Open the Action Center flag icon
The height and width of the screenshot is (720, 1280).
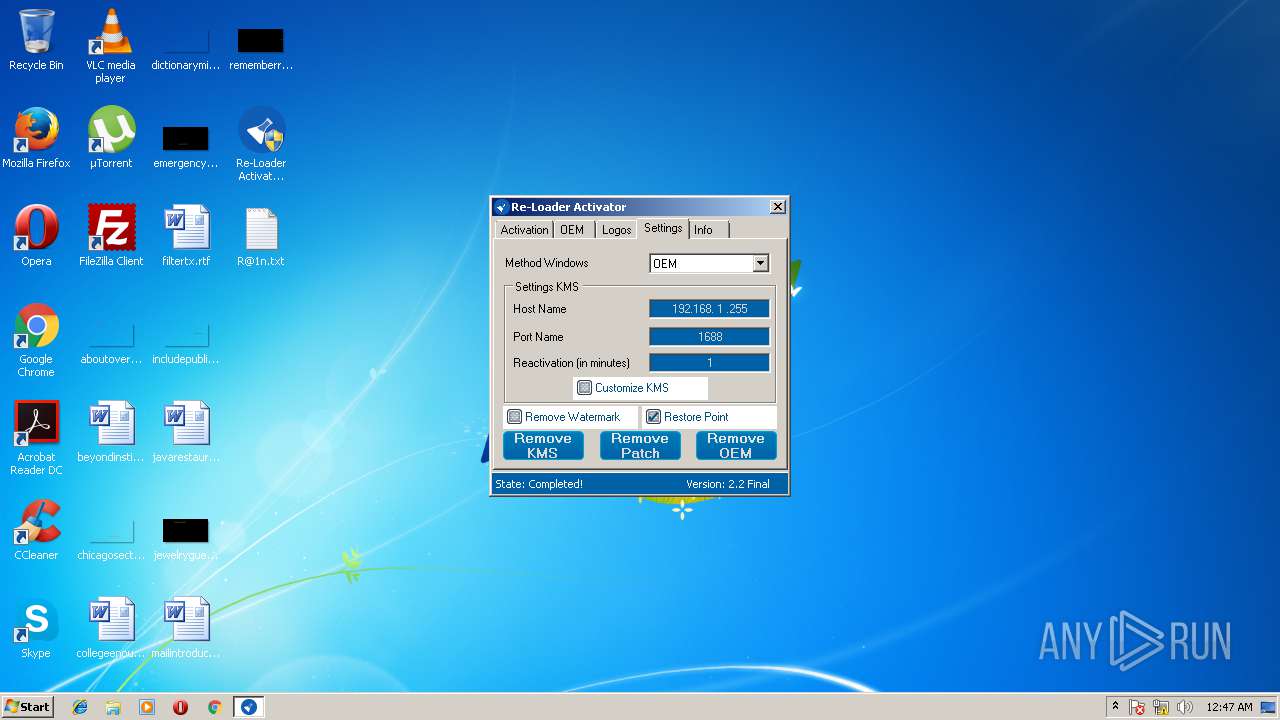(x=1138, y=707)
